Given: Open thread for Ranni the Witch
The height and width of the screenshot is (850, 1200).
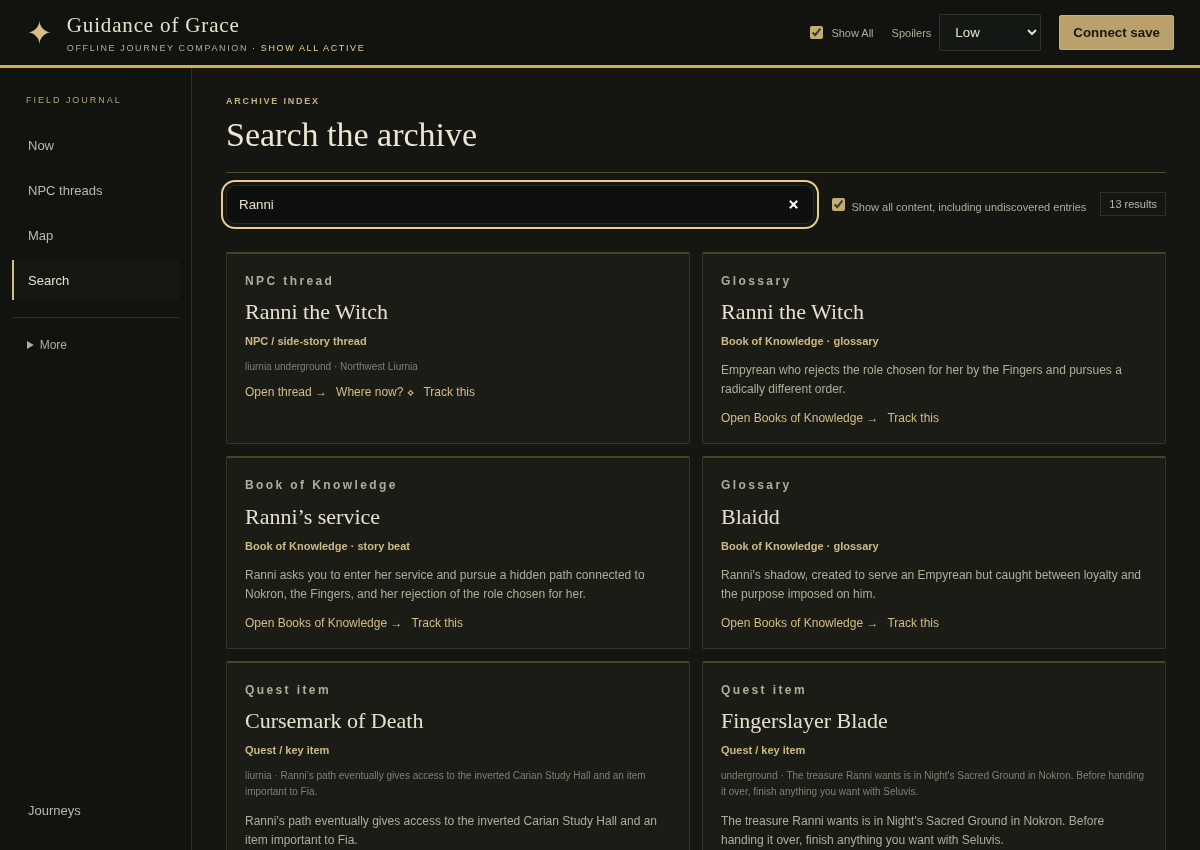Looking at the screenshot, I should point(285,392).
